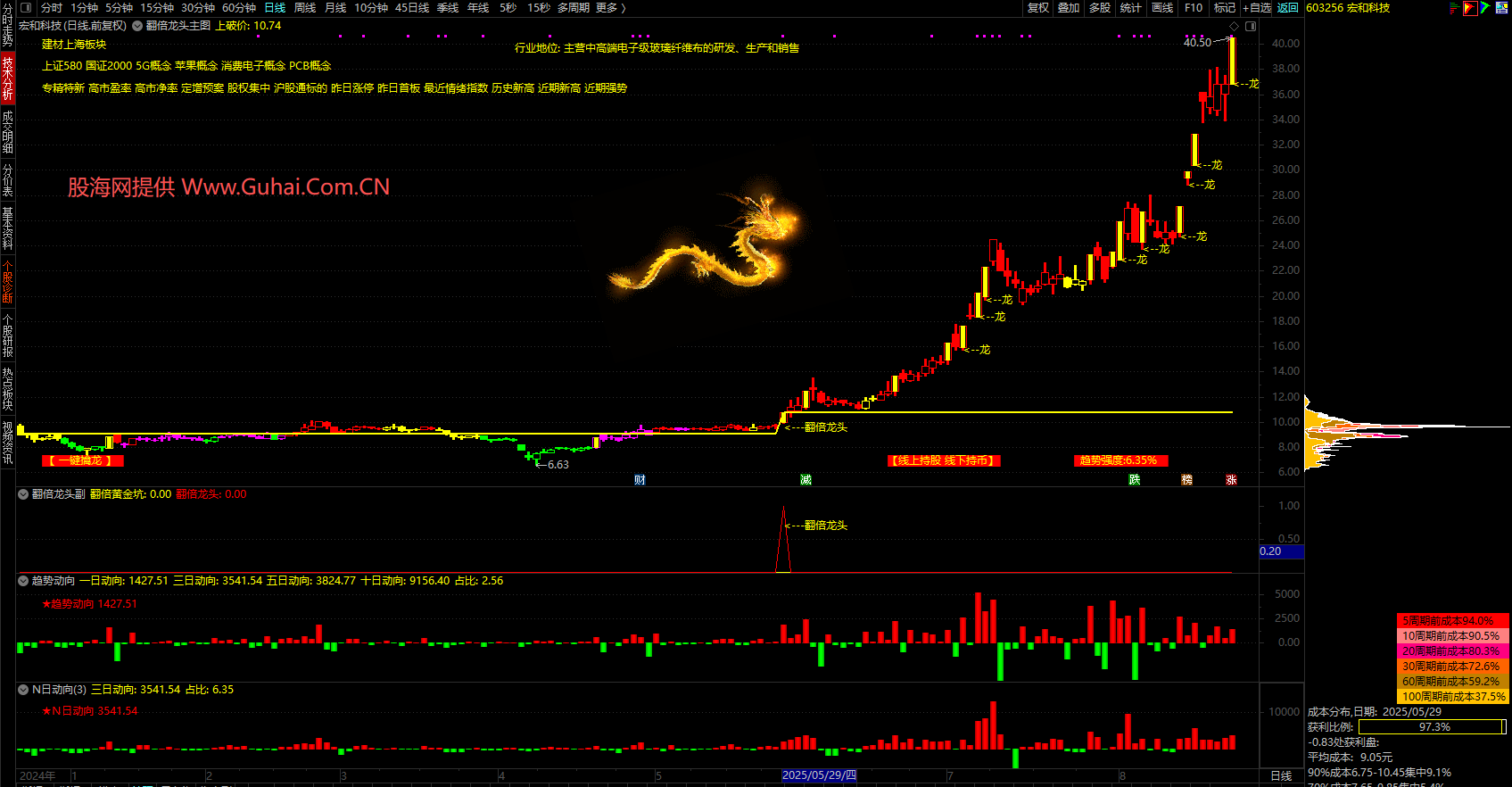The image size is (1512, 787).
Task: Select the 日线 period tab at top
Action: tap(275, 7)
